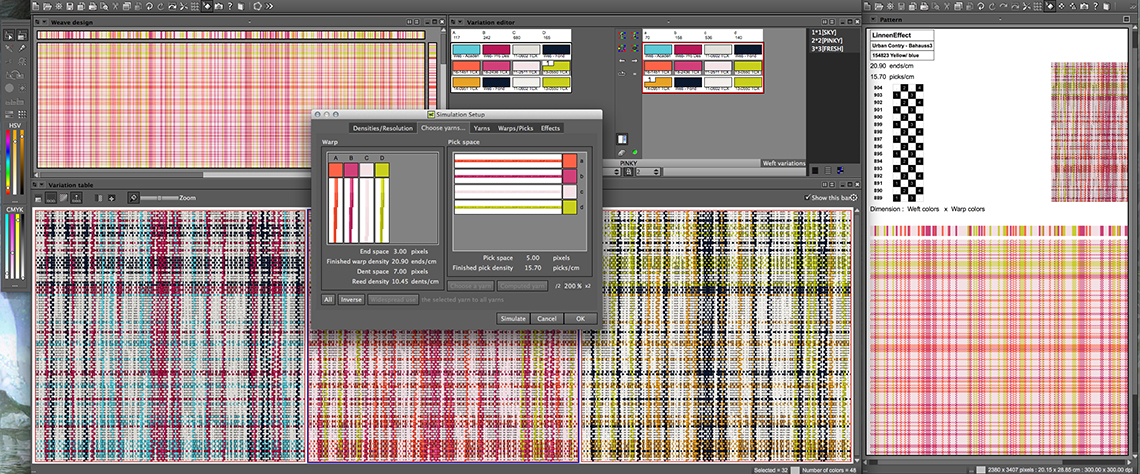Select 1*1[SKY] in variation list
This screenshot has width=1140, height=474.
(x=824, y=32)
